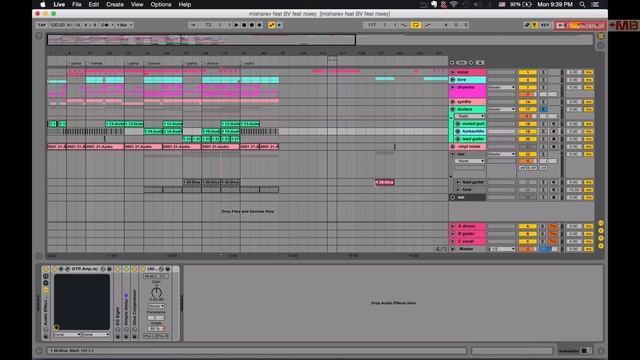The image size is (640, 360).
Task: Unfold the vocal track
Action: [452, 72]
